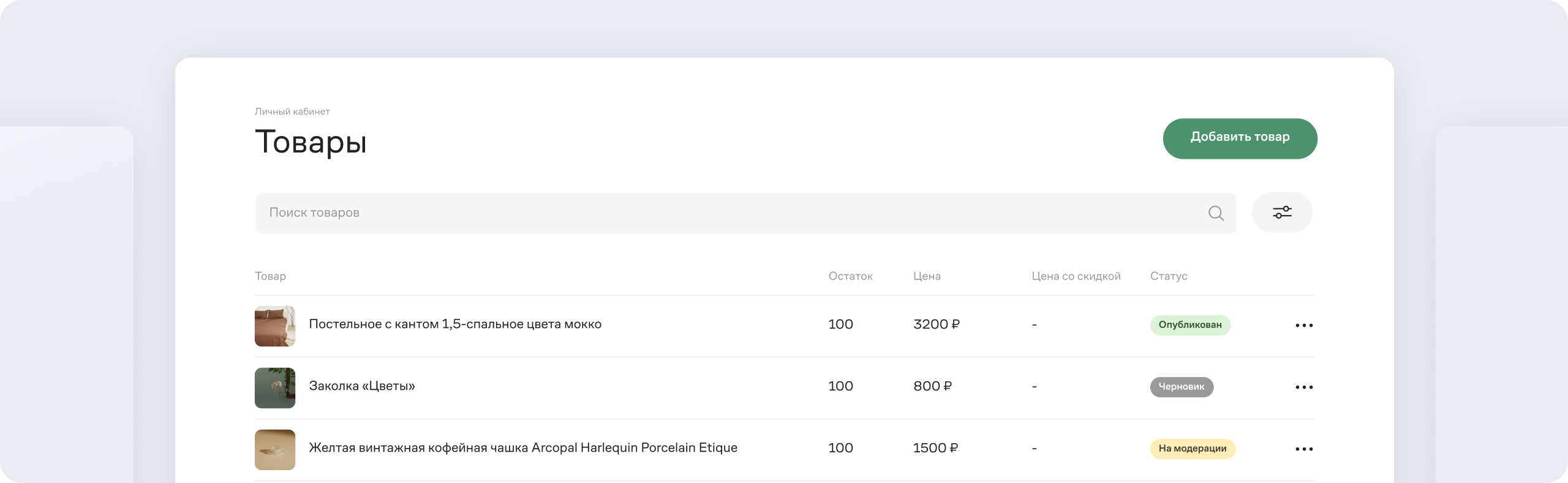Click the Статус column header
The image size is (1568, 483).
point(1169,276)
